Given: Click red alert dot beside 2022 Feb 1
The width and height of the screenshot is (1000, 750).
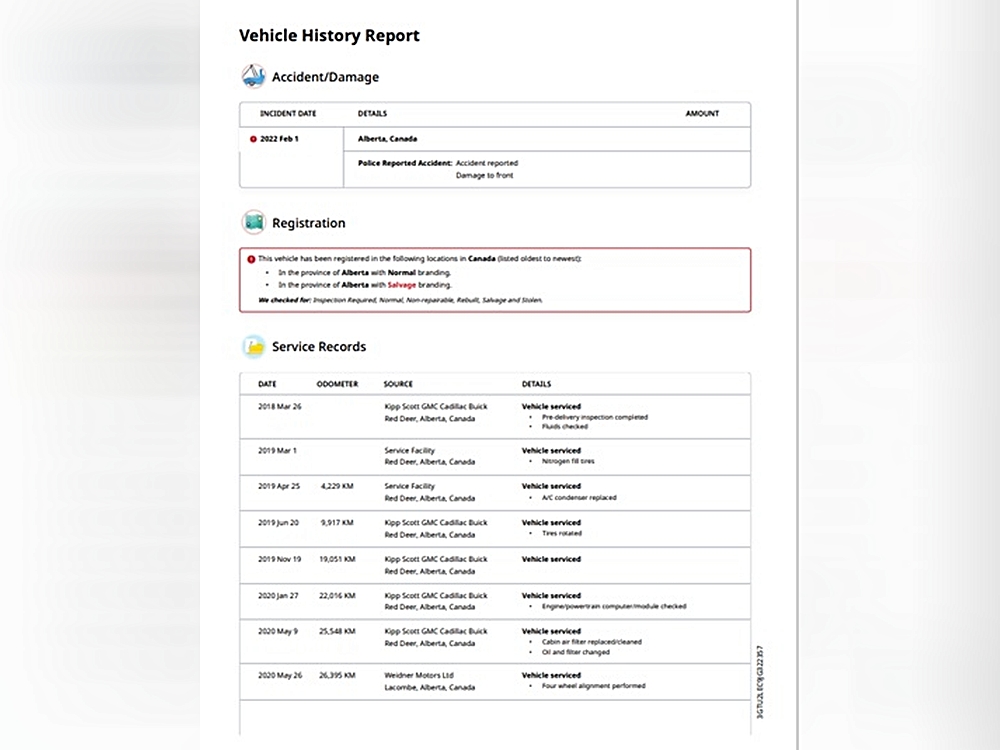Looking at the screenshot, I should click(253, 139).
